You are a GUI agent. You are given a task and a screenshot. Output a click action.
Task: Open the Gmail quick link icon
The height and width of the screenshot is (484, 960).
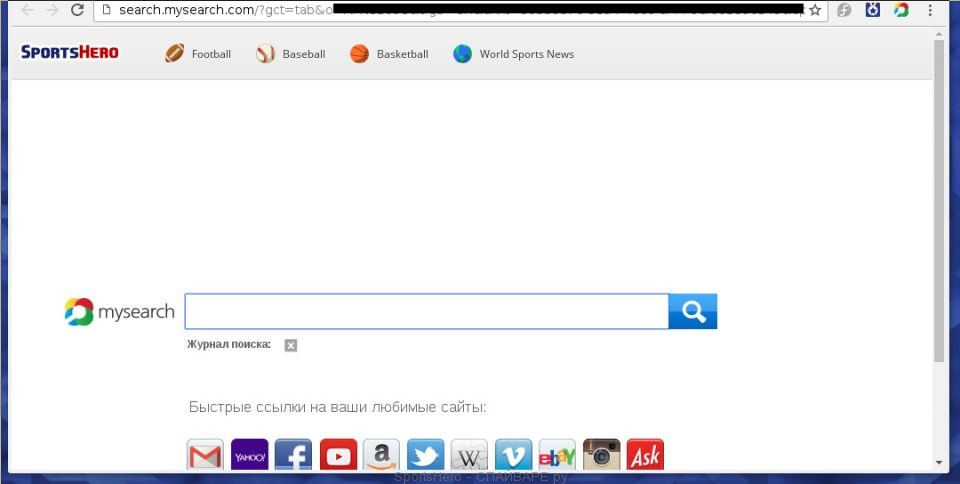pos(205,456)
